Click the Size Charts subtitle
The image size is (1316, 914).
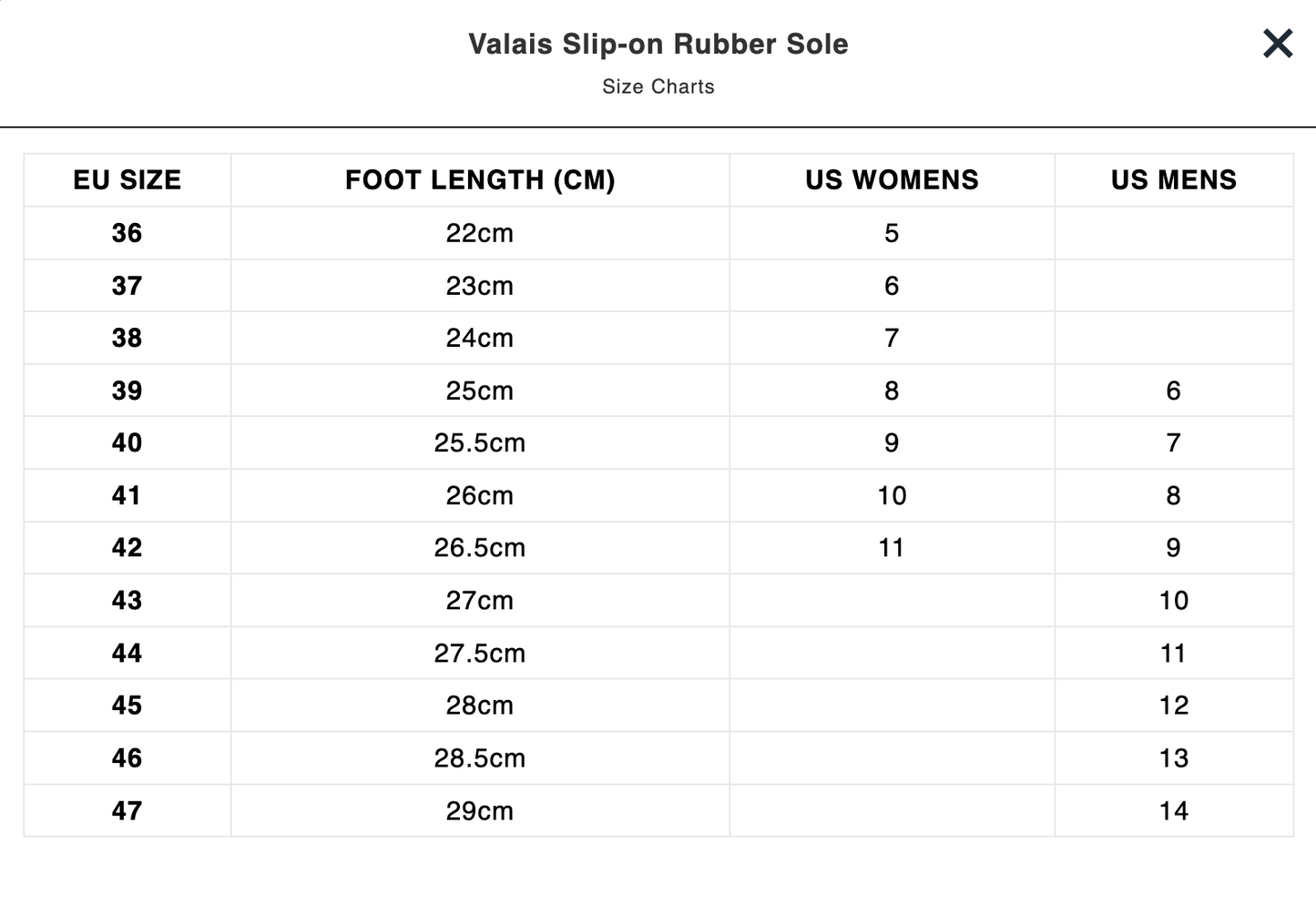tap(658, 86)
